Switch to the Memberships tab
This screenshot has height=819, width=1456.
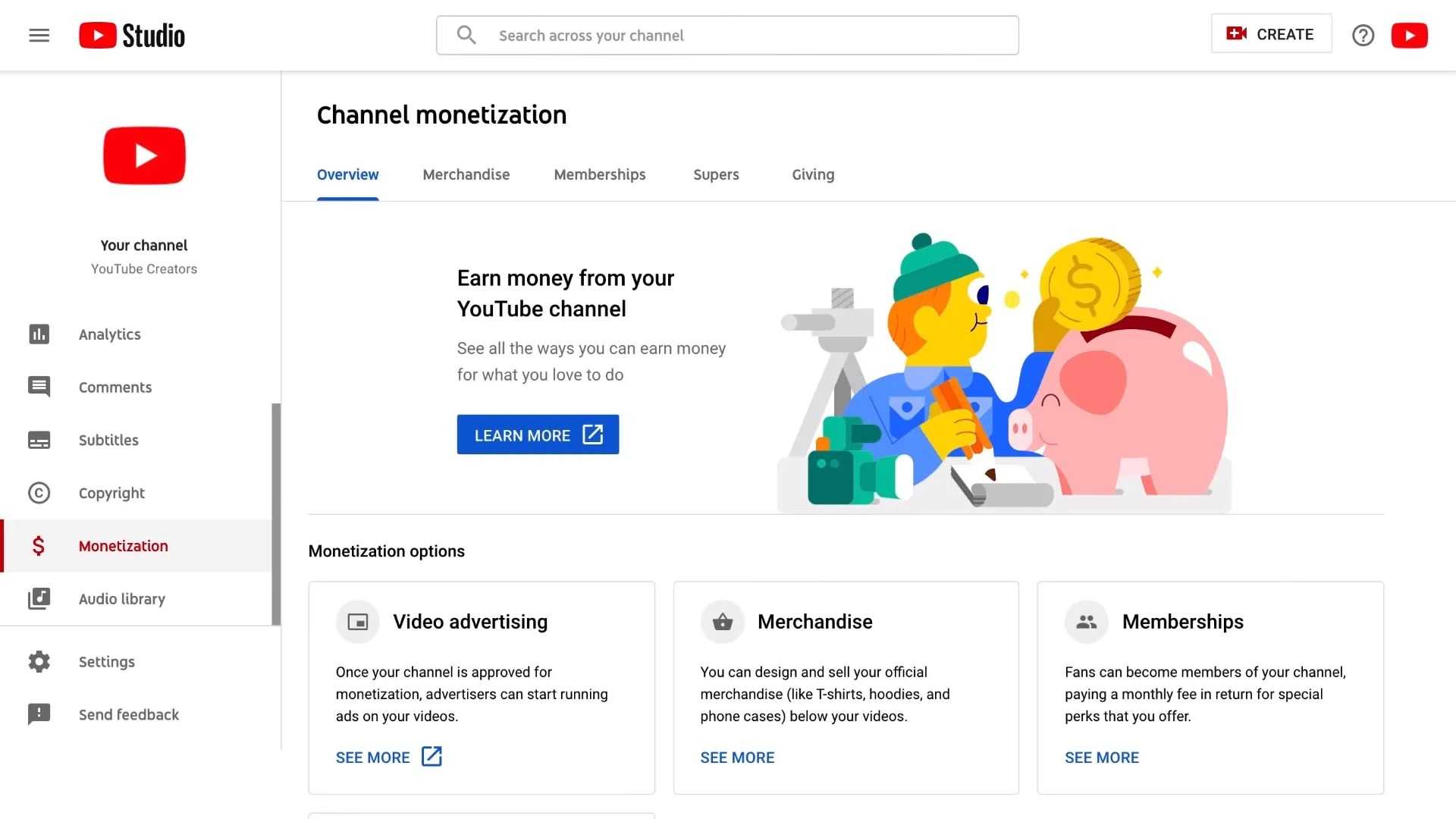[599, 175]
